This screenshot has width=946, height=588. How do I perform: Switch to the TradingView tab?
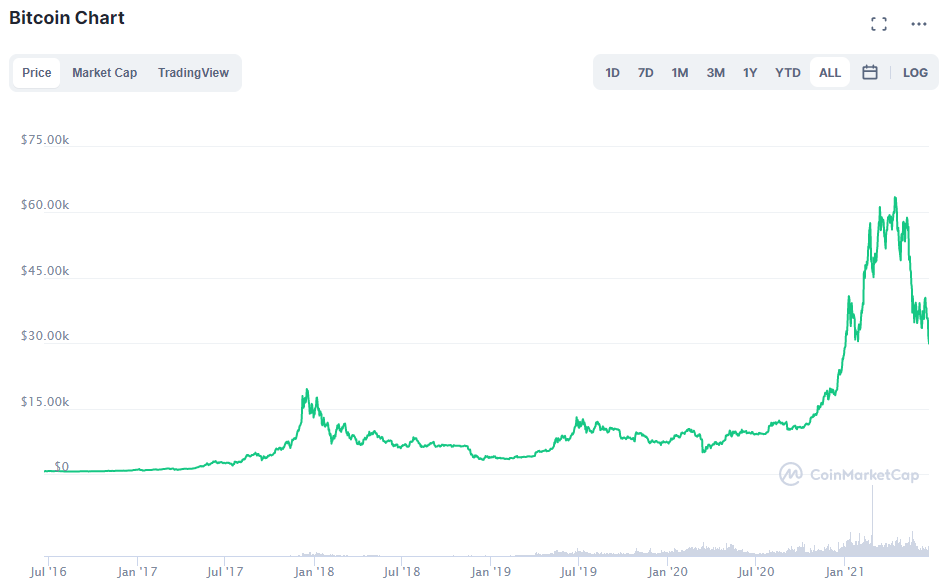point(193,73)
